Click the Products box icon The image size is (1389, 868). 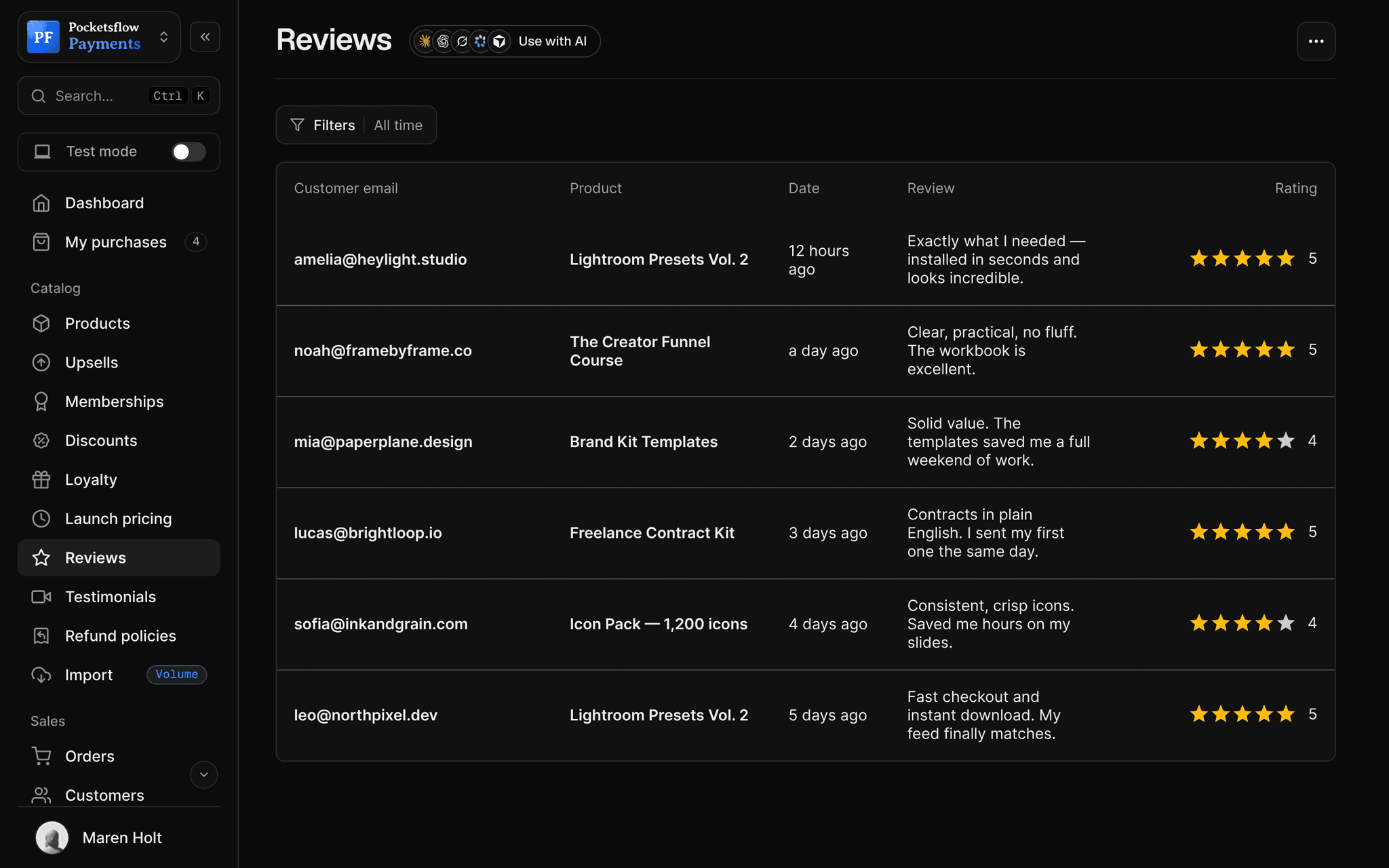click(x=41, y=323)
